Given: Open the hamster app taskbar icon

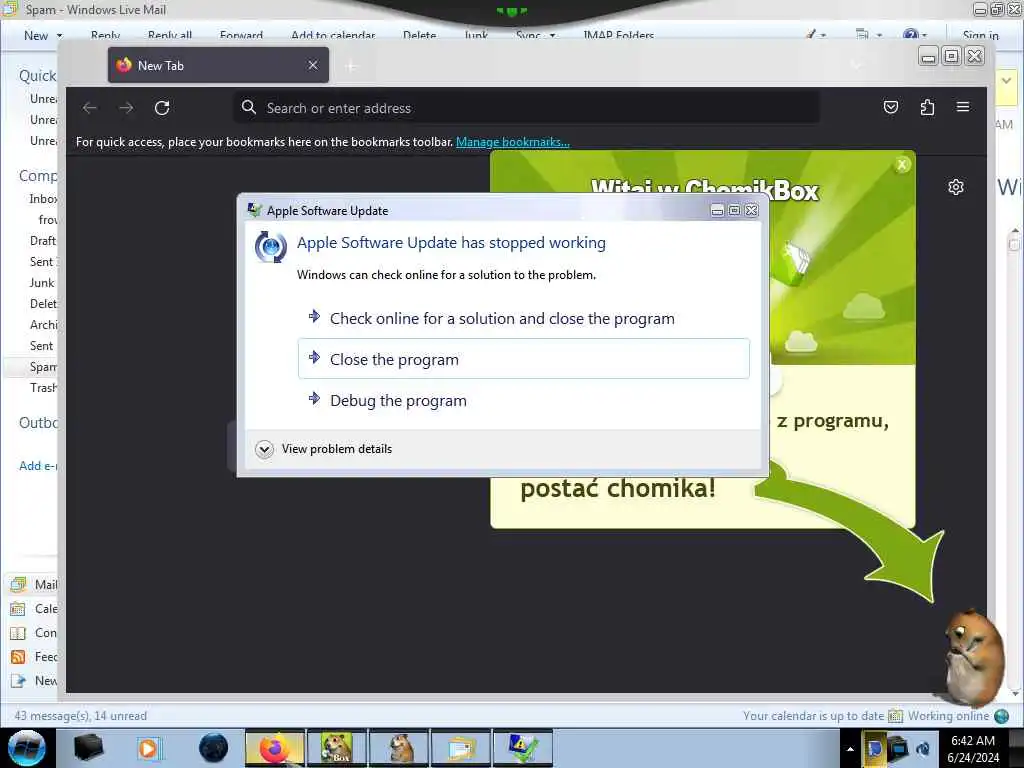Looking at the screenshot, I should click(x=399, y=748).
